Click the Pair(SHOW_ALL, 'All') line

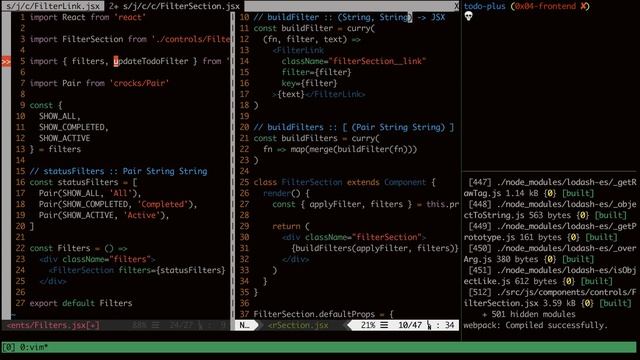[x=90, y=193]
